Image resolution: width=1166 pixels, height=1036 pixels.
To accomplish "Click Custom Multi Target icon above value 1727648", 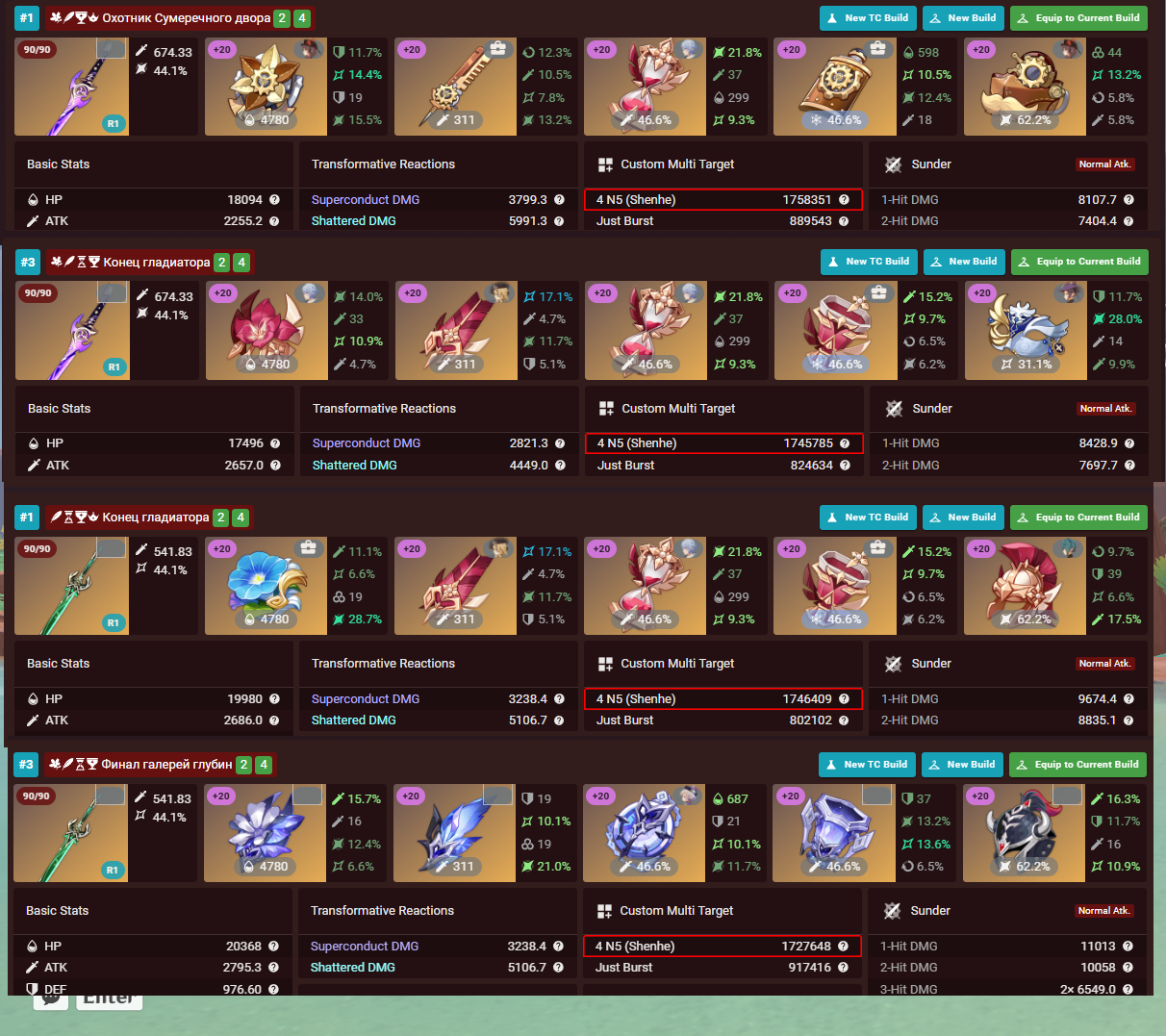I will coord(605,911).
